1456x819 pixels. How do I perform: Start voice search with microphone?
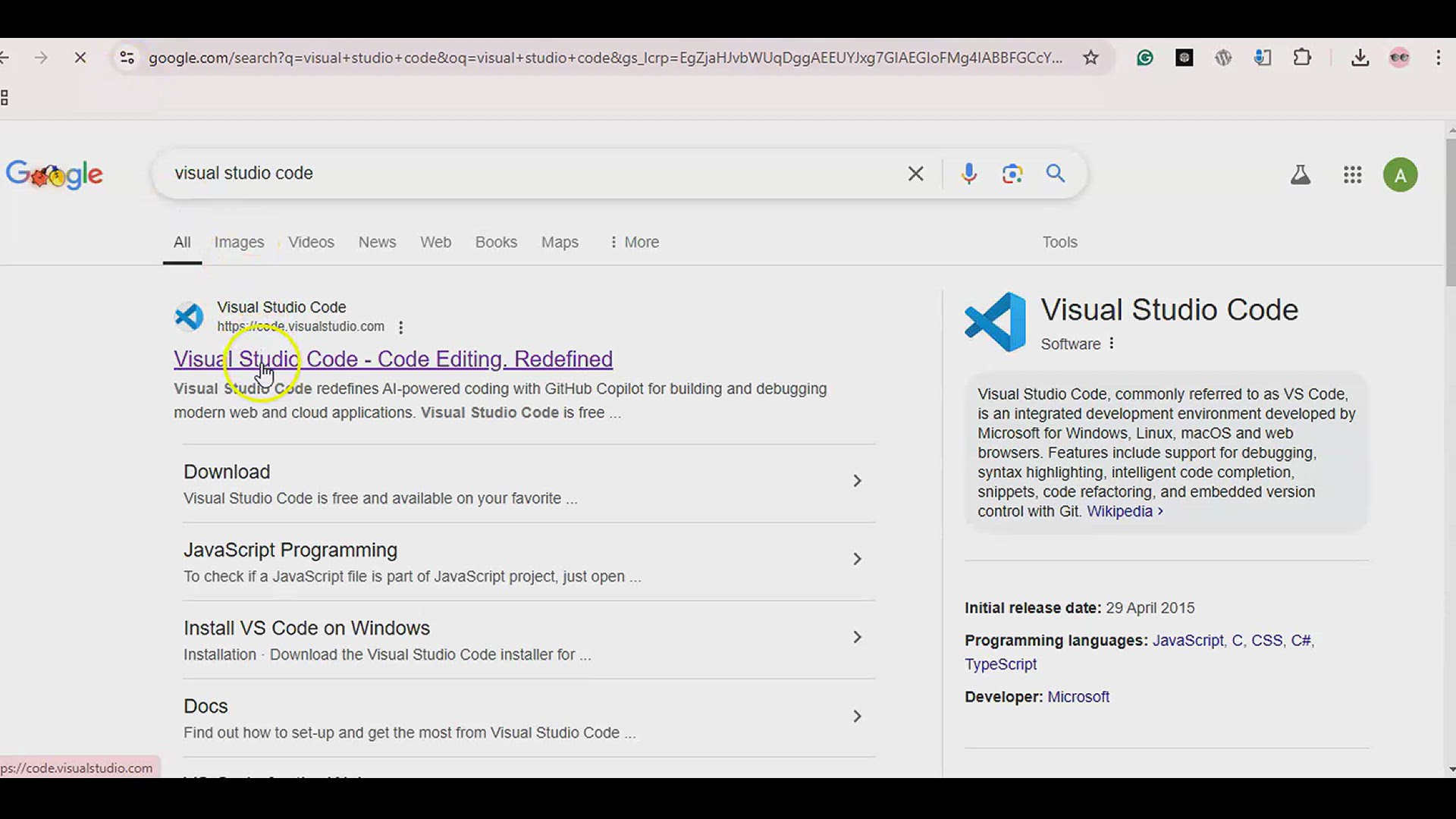(x=968, y=174)
